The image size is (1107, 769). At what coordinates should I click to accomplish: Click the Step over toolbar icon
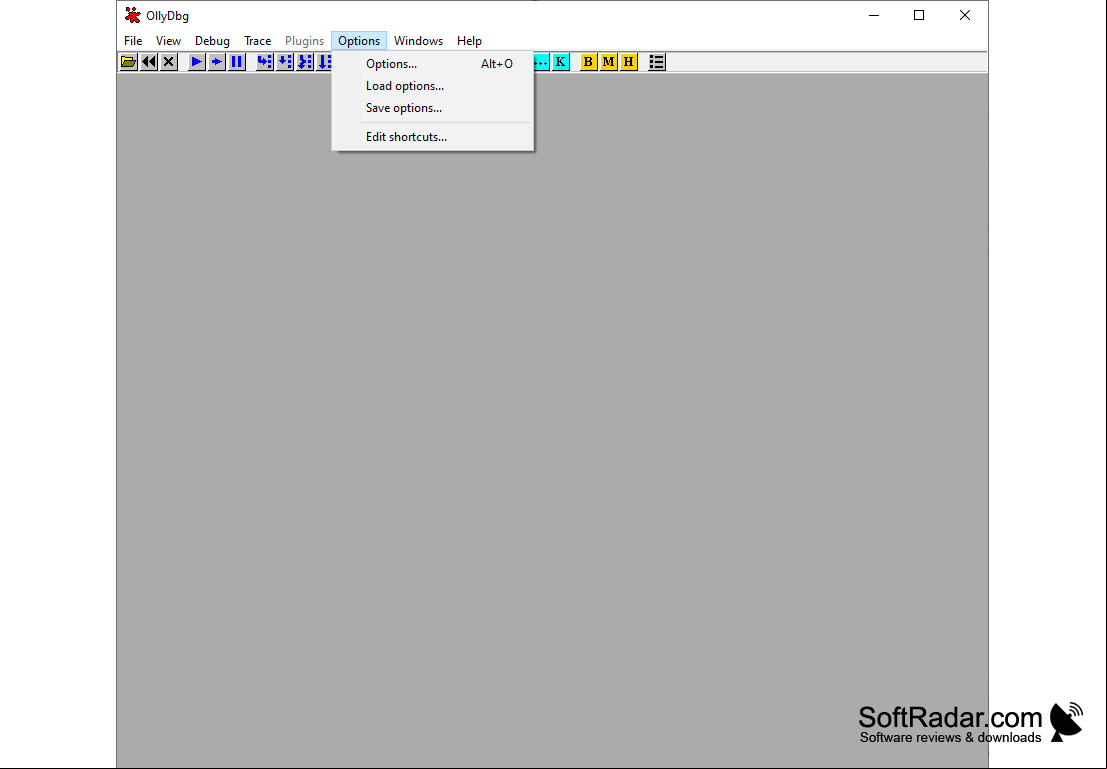[284, 62]
